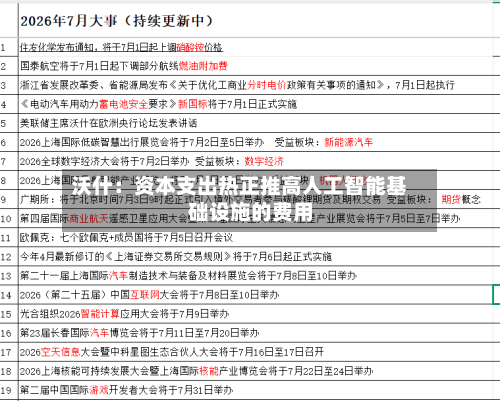Select the 第二十一届上海国际汽车制造技术 exhibition cell
Viewport: 500px width, 401px height.
point(256,276)
